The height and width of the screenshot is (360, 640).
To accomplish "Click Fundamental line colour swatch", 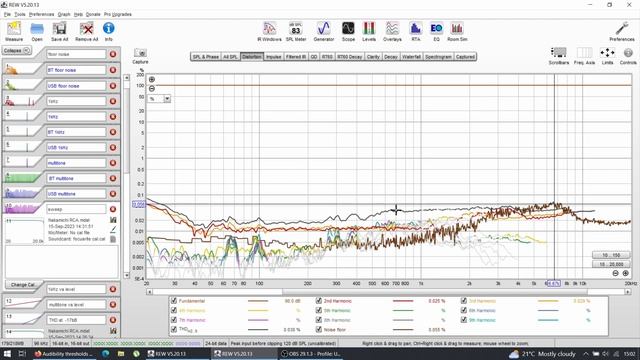I will click(258, 301).
